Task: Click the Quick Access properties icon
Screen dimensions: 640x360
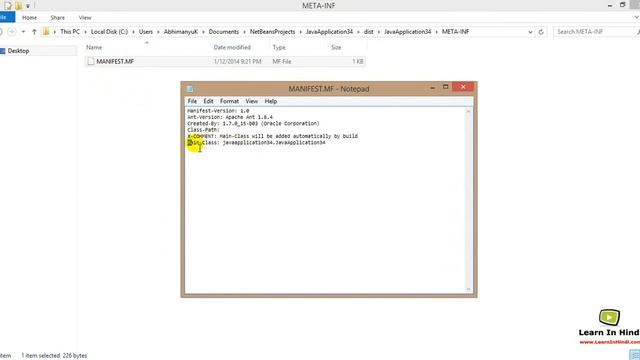Action: pyautogui.click(x=8, y=5)
